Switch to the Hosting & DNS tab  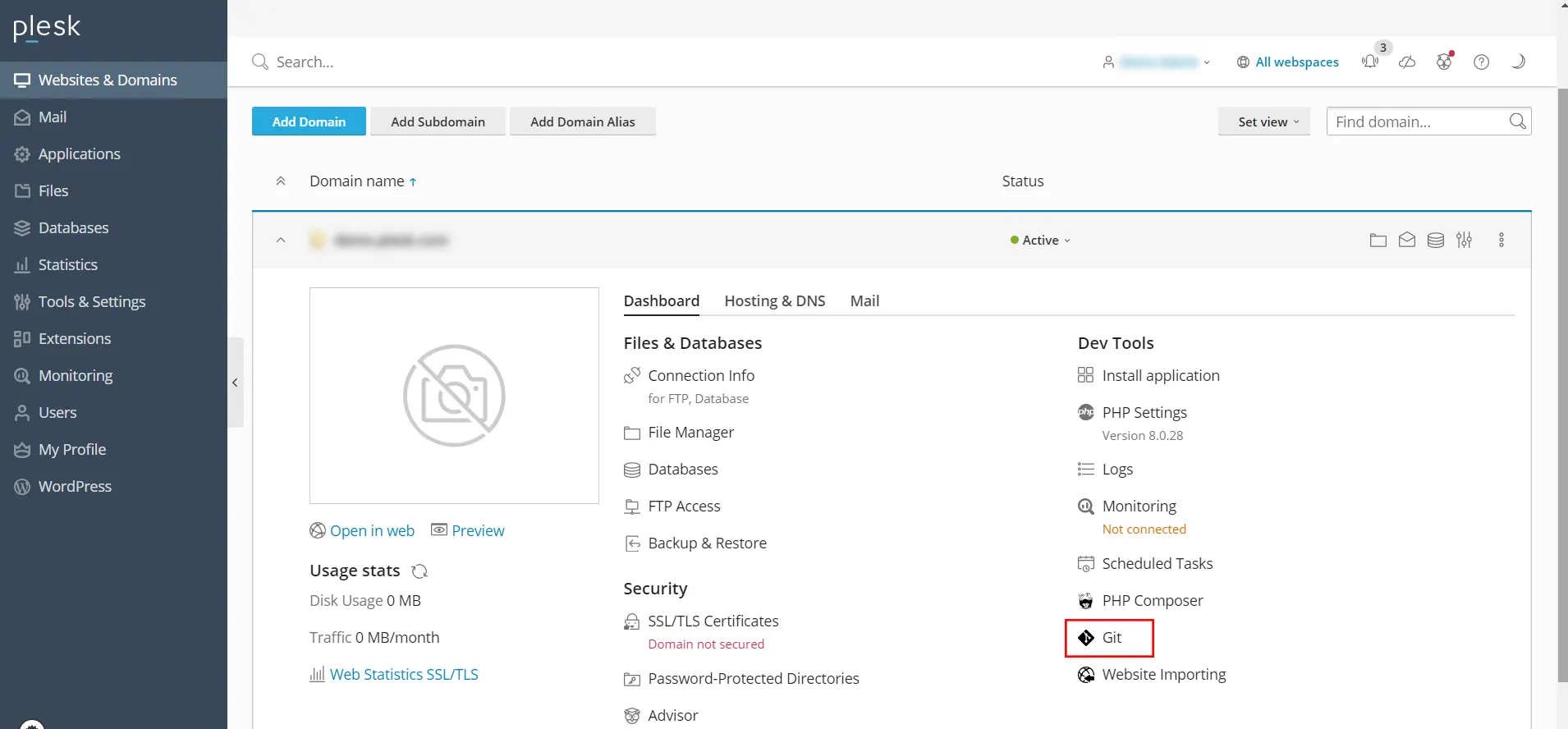pyautogui.click(x=775, y=300)
